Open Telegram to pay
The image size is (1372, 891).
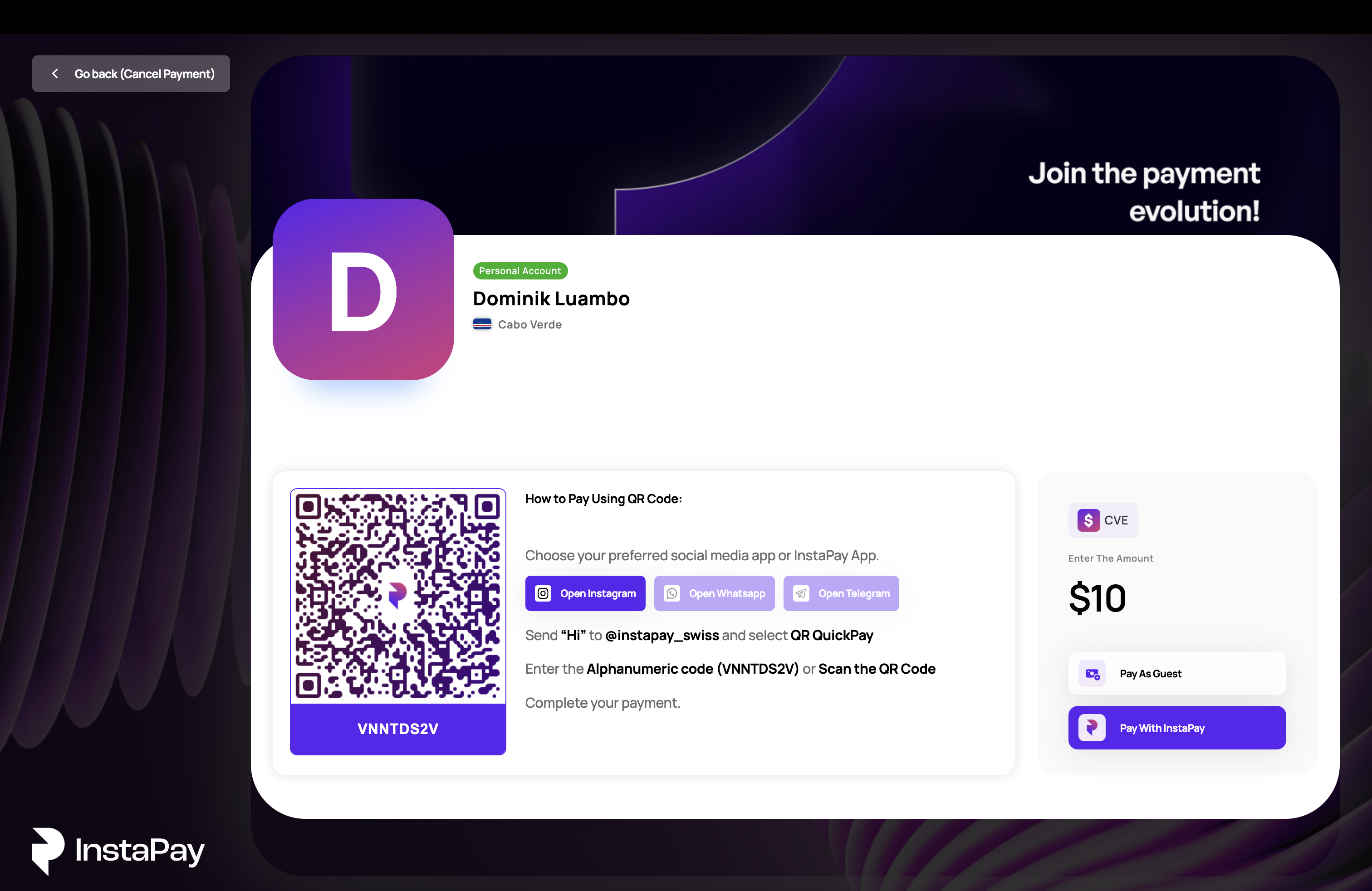[x=841, y=593]
